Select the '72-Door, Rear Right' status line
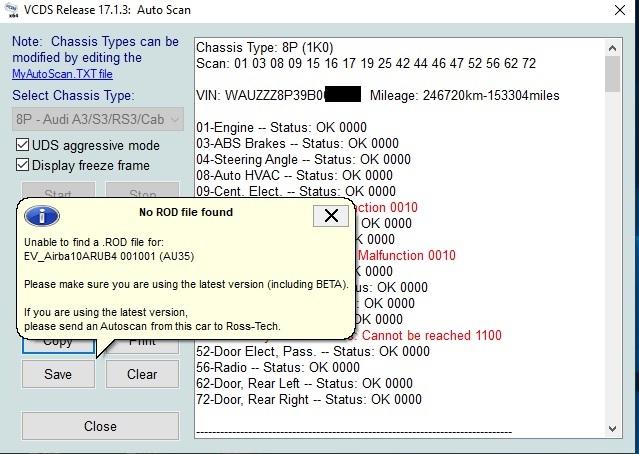 tap(308, 399)
